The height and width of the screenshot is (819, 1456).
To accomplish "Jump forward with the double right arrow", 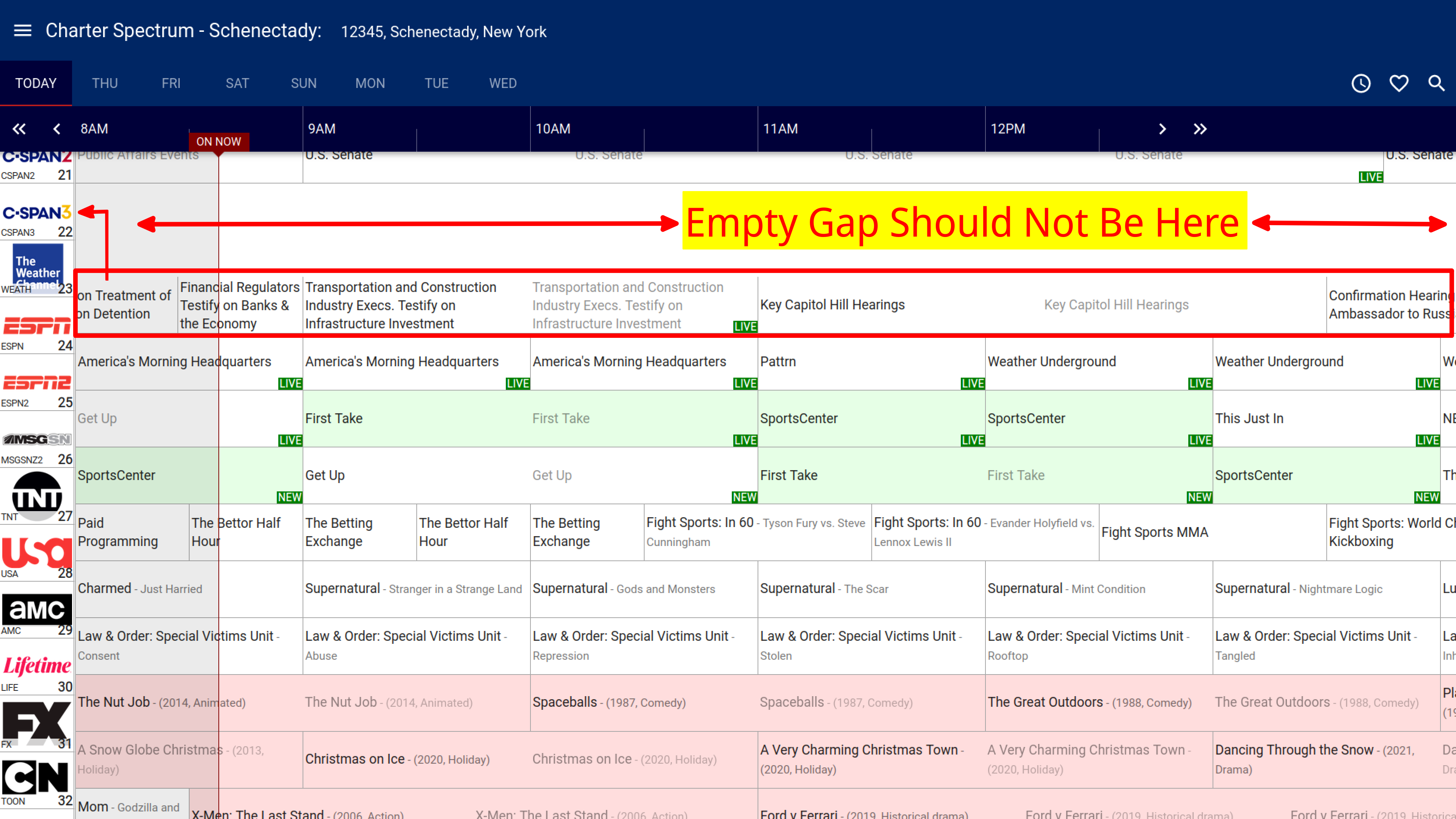I will (1200, 129).
